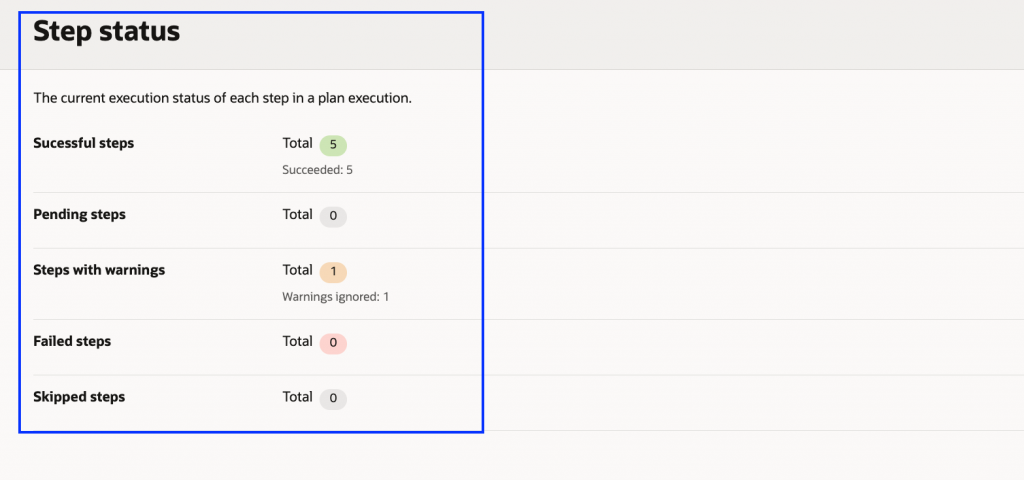1024x480 pixels.
Task: Click 'Total' in the Pending steps row
Action: click(x=297, y=214)
